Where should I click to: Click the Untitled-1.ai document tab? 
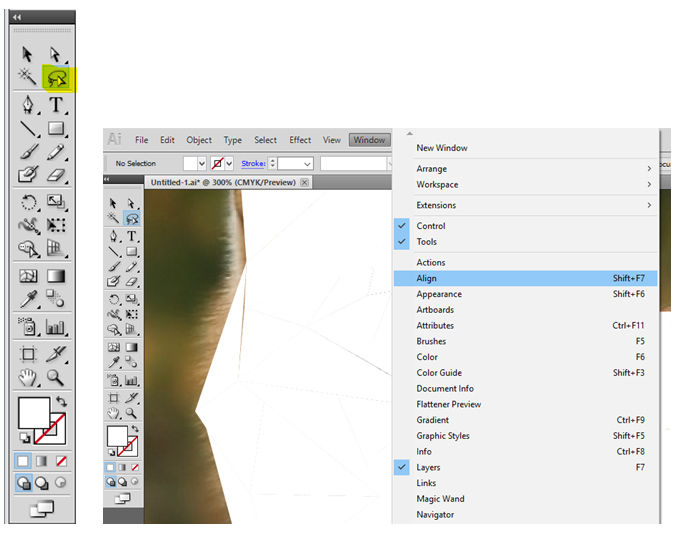(222, 183)
